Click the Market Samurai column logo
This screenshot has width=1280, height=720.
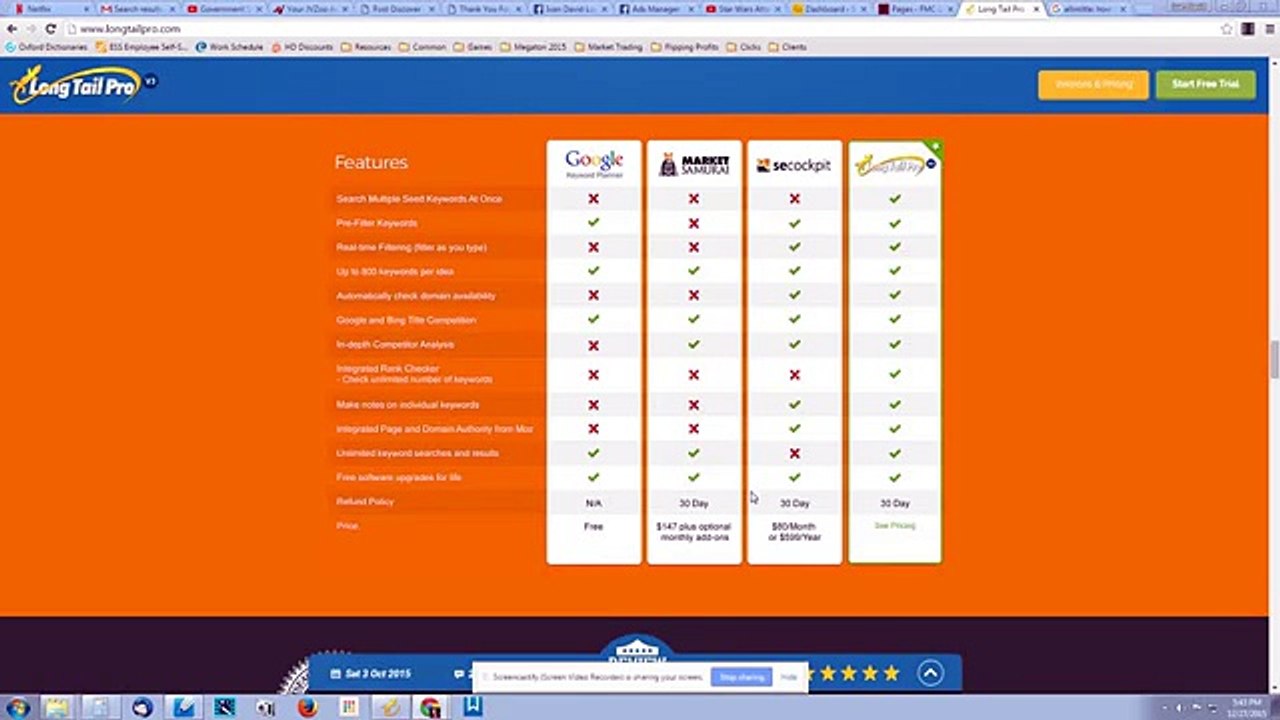694,165
